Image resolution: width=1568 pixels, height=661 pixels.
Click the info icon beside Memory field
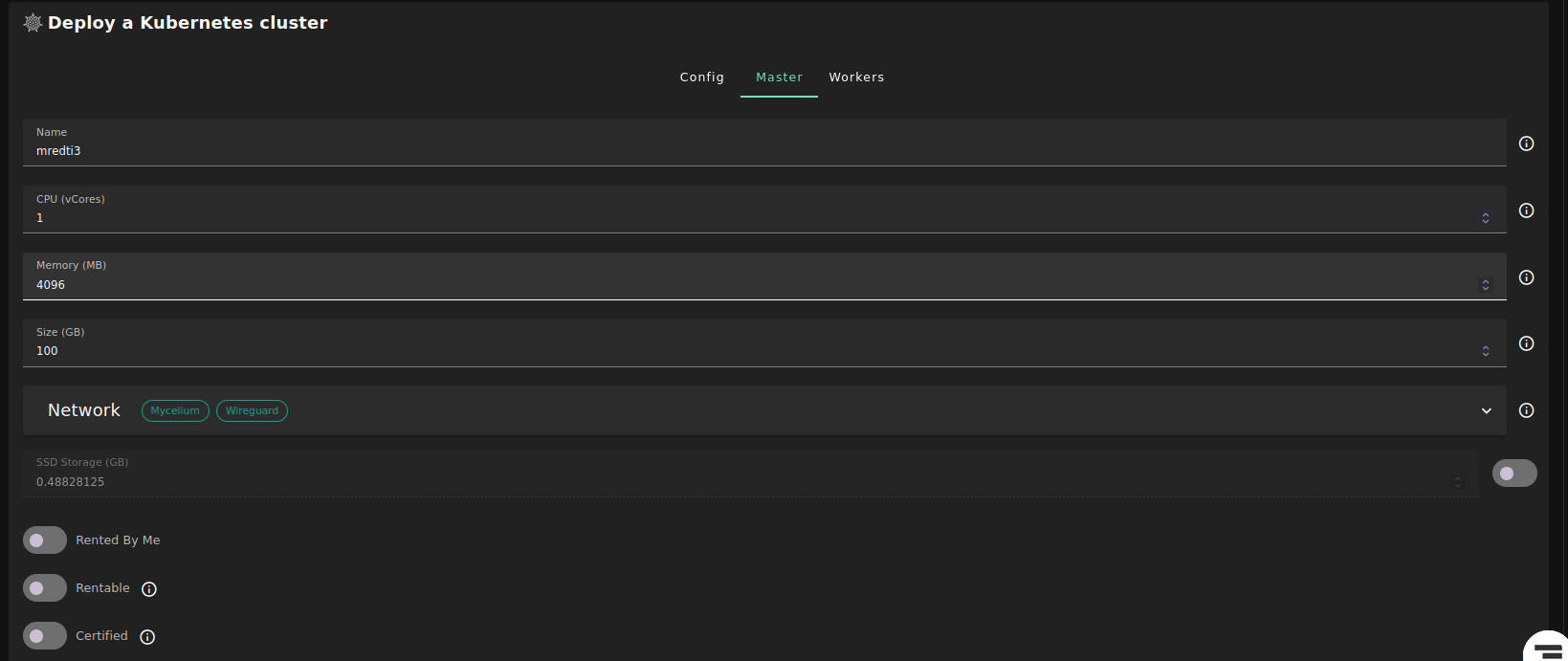pyautogui.click(x=1526, y=277)
